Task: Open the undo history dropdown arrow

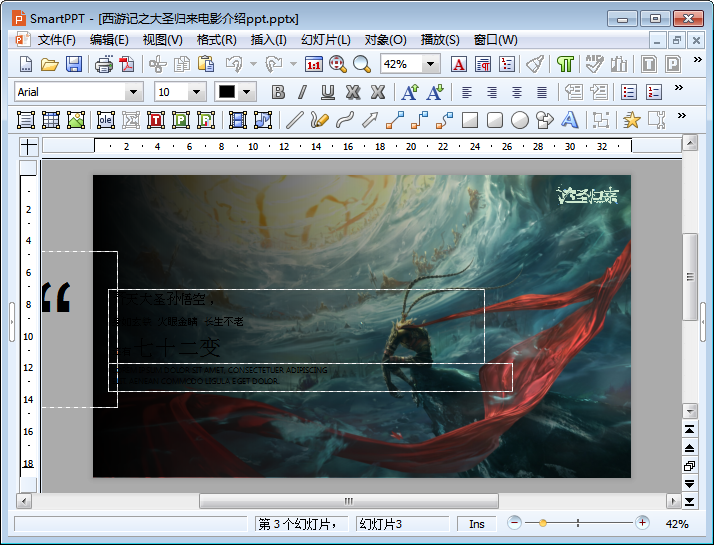Action: click(x=253, y=64)
